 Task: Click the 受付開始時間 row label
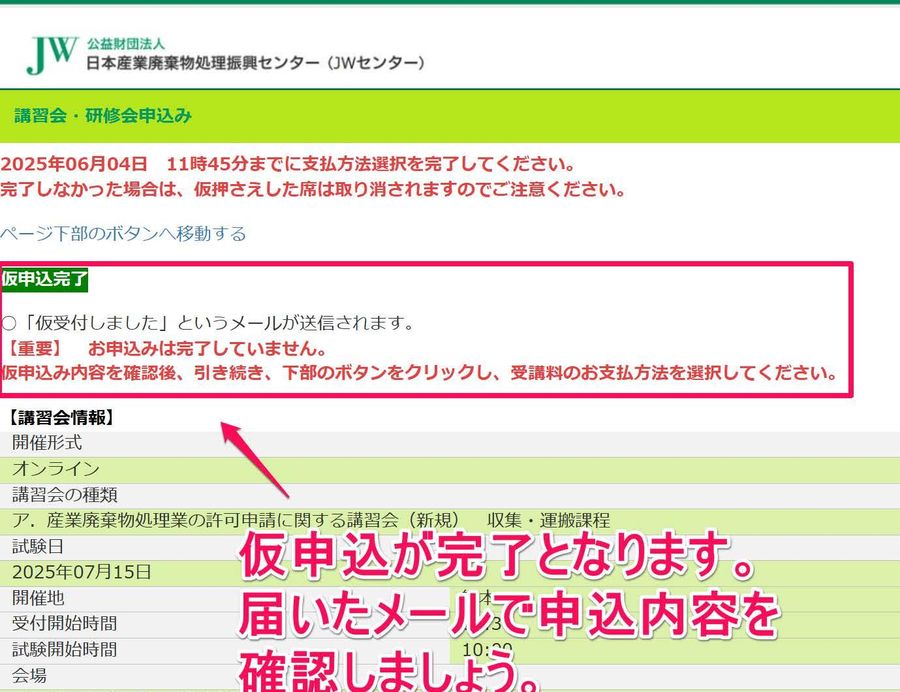[65, 623]
